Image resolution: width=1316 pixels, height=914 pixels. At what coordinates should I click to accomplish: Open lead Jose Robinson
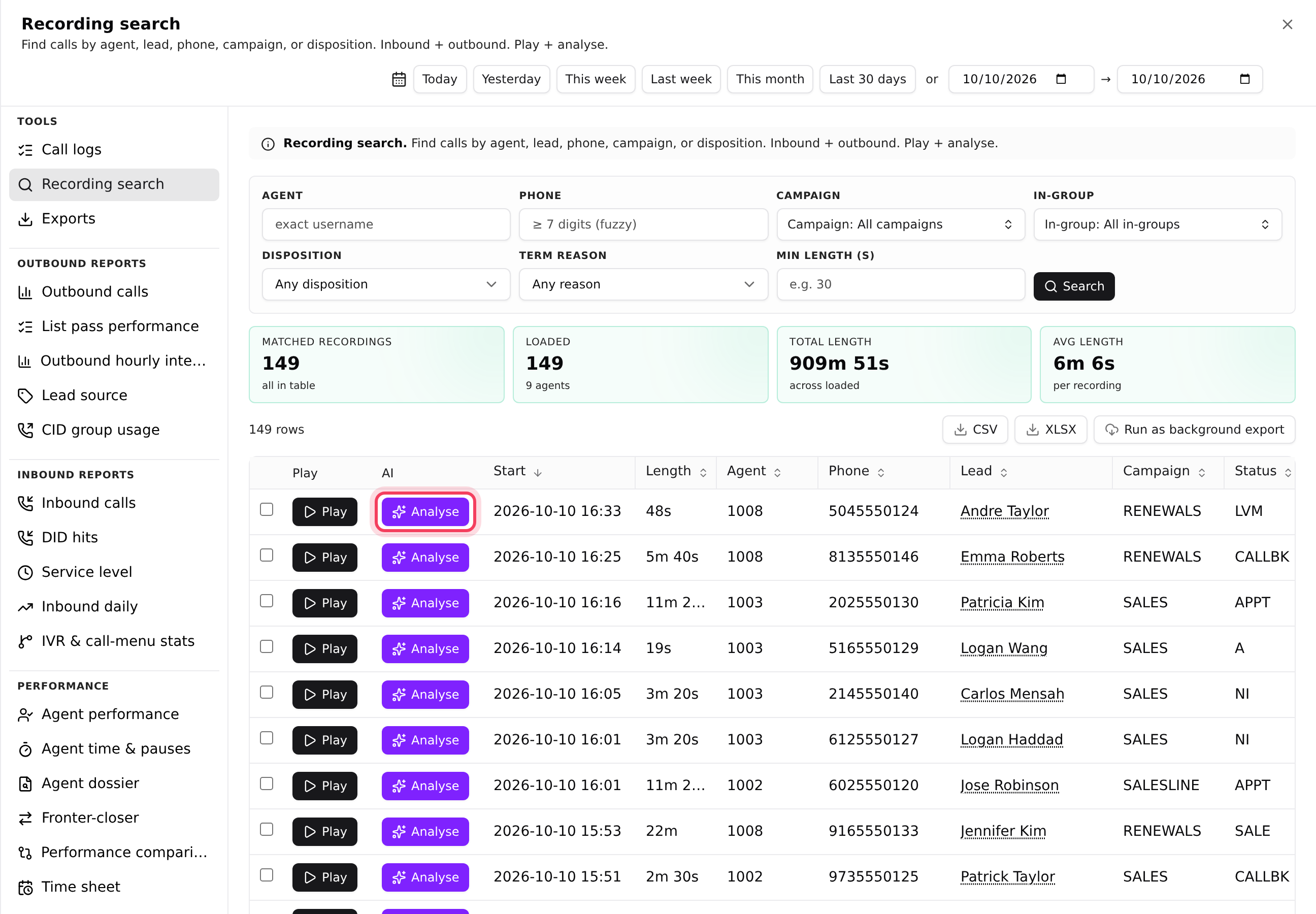click(1009, 785)
